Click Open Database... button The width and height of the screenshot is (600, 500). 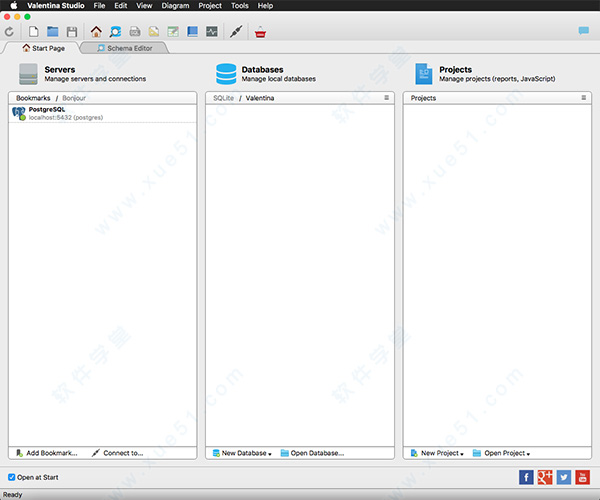pyautogui.click(x=312, y=453)
